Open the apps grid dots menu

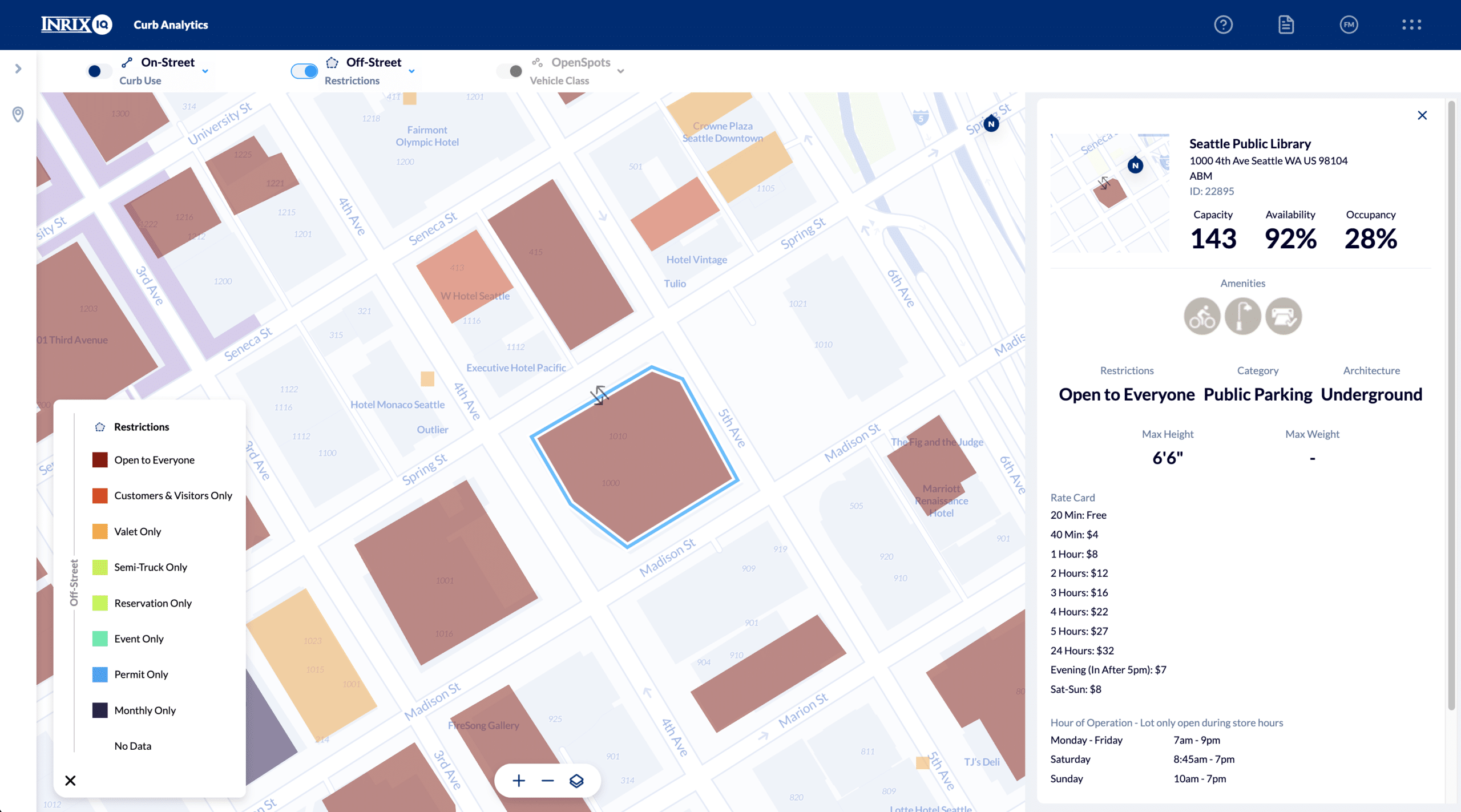click(1411, 25)
